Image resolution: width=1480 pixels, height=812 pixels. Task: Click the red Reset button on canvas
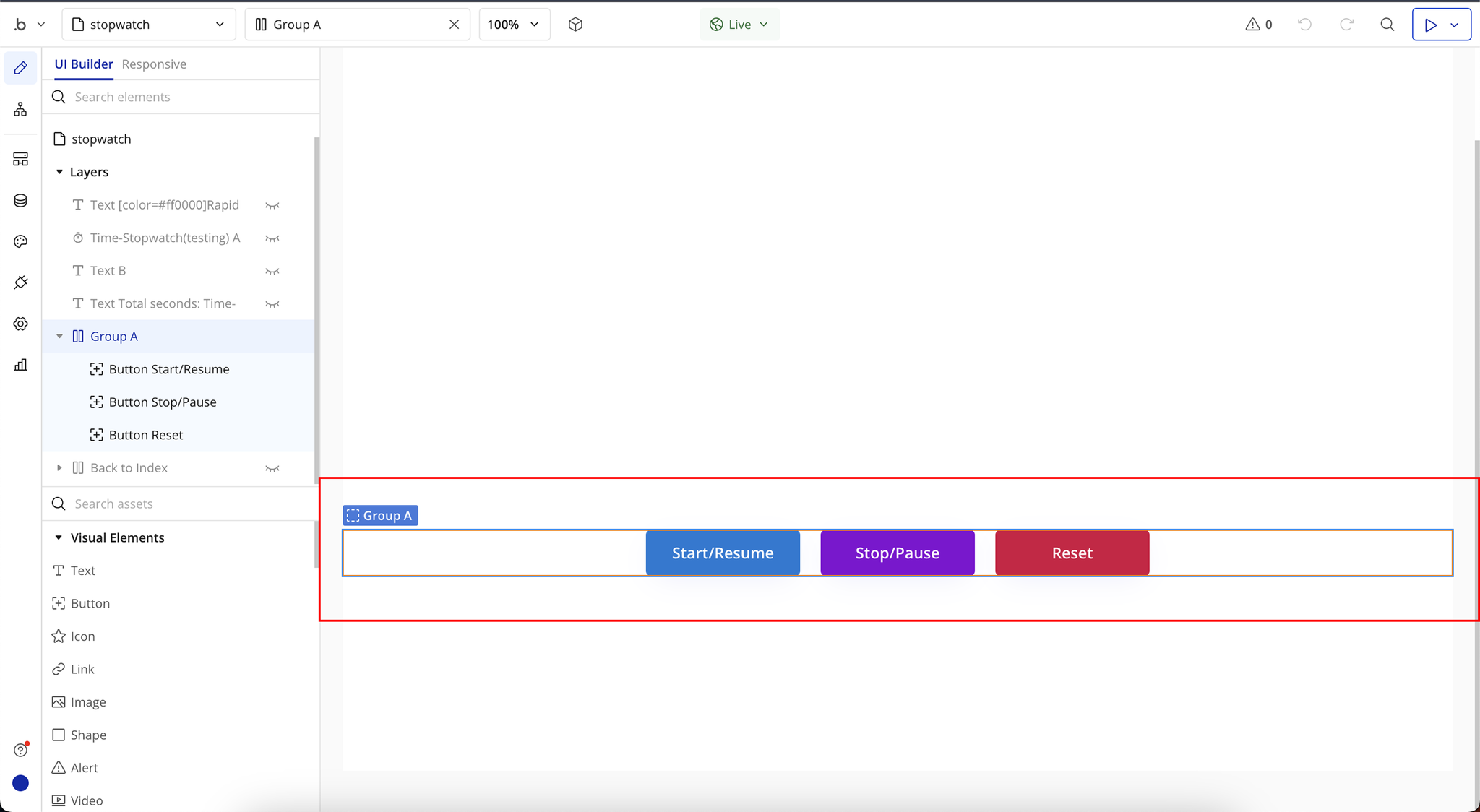(x=1072, y=553)
